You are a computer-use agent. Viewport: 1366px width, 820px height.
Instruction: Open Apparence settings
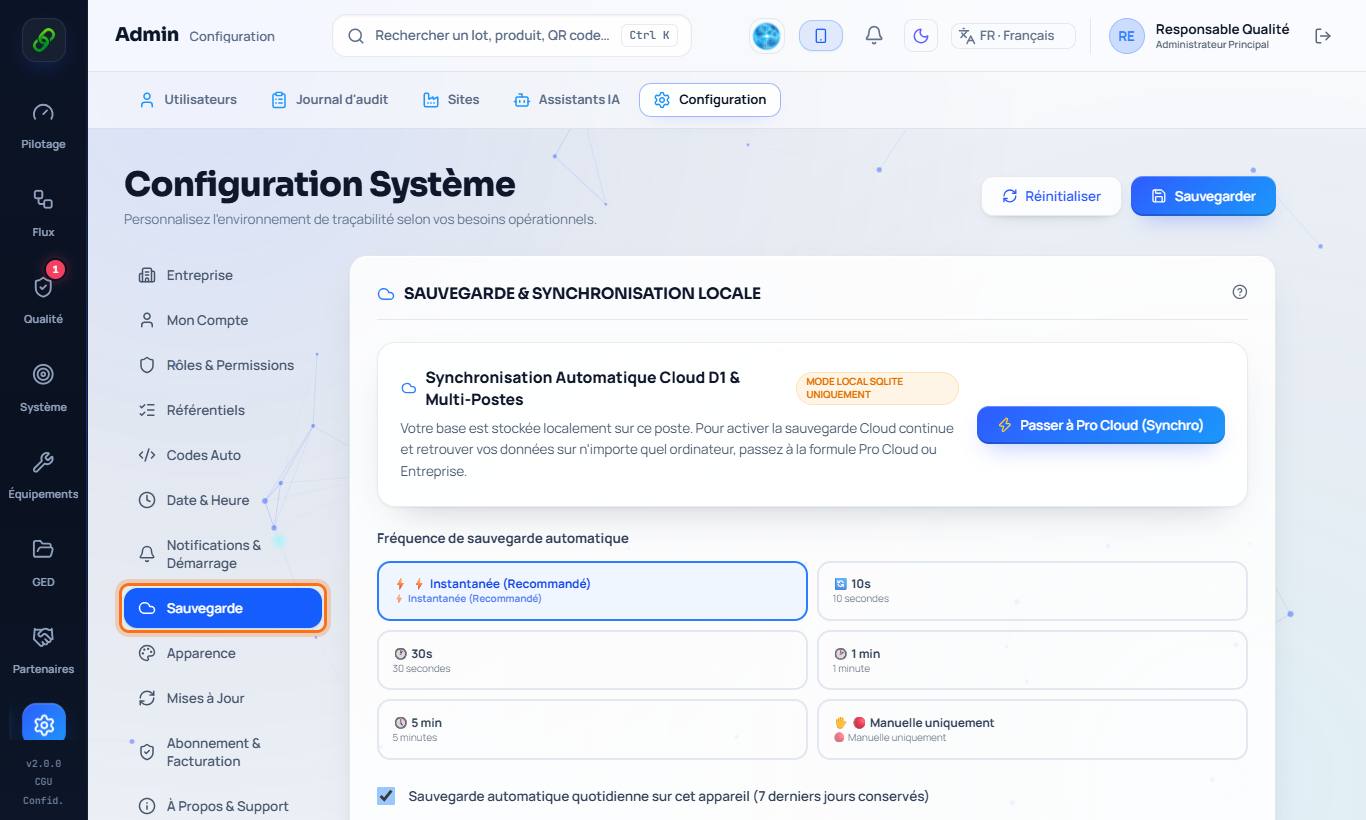tap(223, 653)
